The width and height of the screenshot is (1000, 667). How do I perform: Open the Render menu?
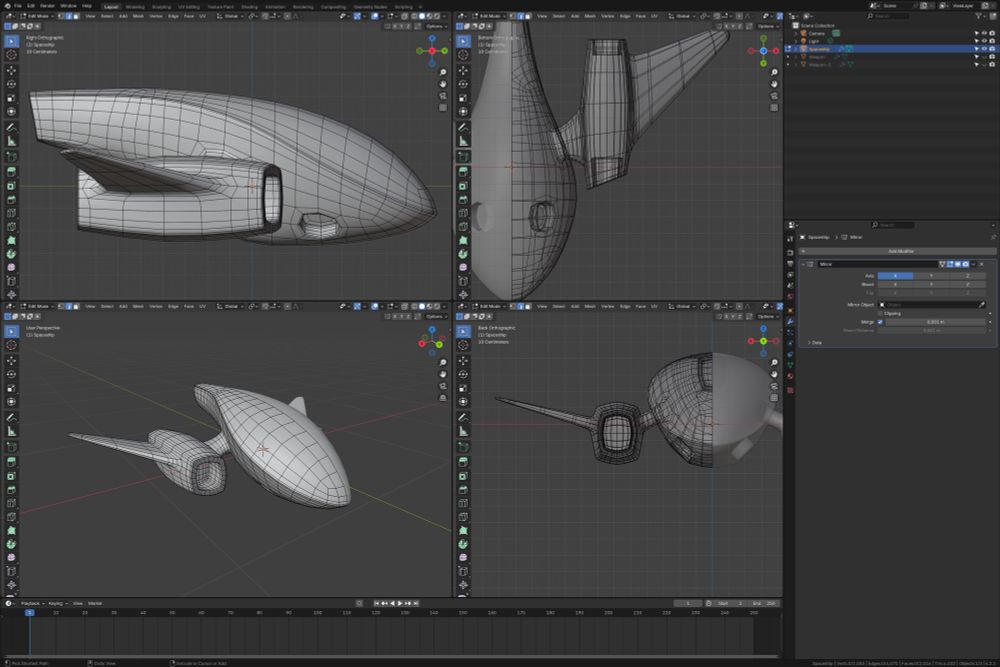pyautogui.click(x=46, y=6)
